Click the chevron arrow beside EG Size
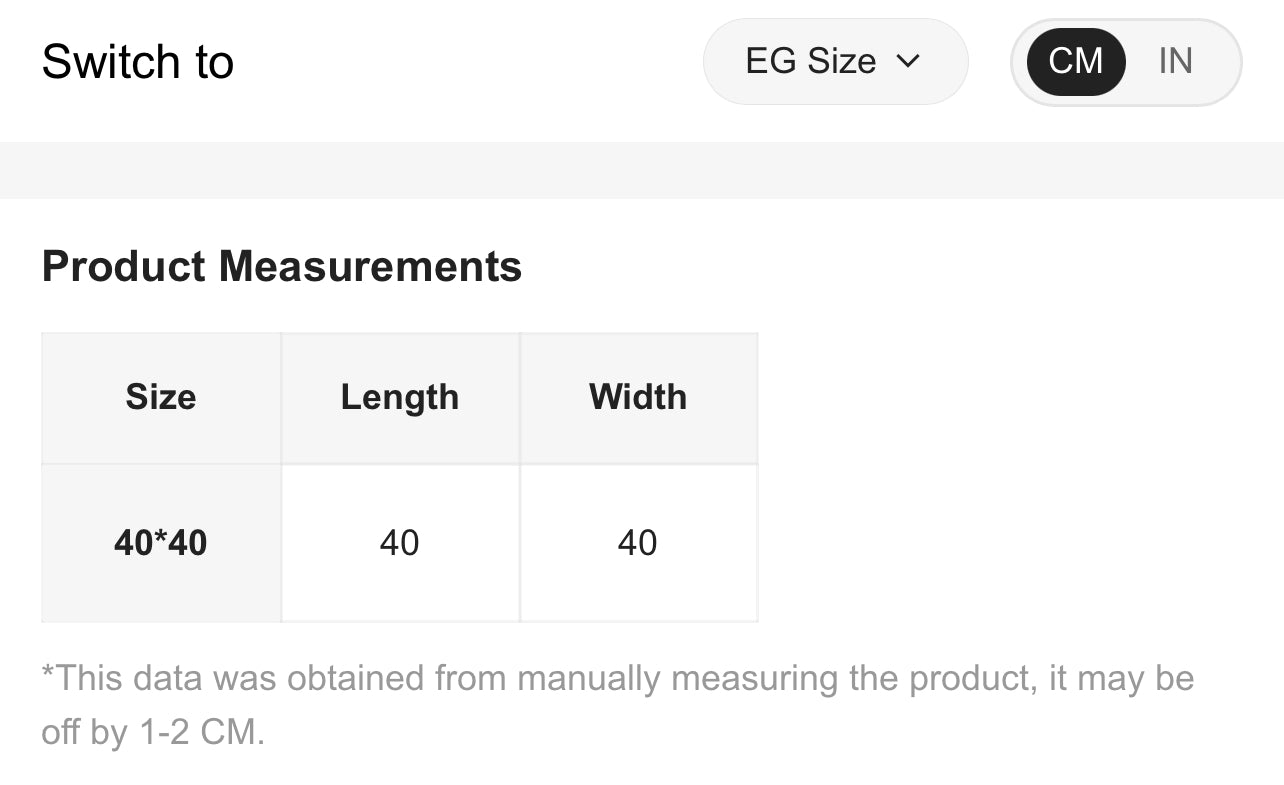Viewport: 1284px width, 785px height. click(907, 61)
